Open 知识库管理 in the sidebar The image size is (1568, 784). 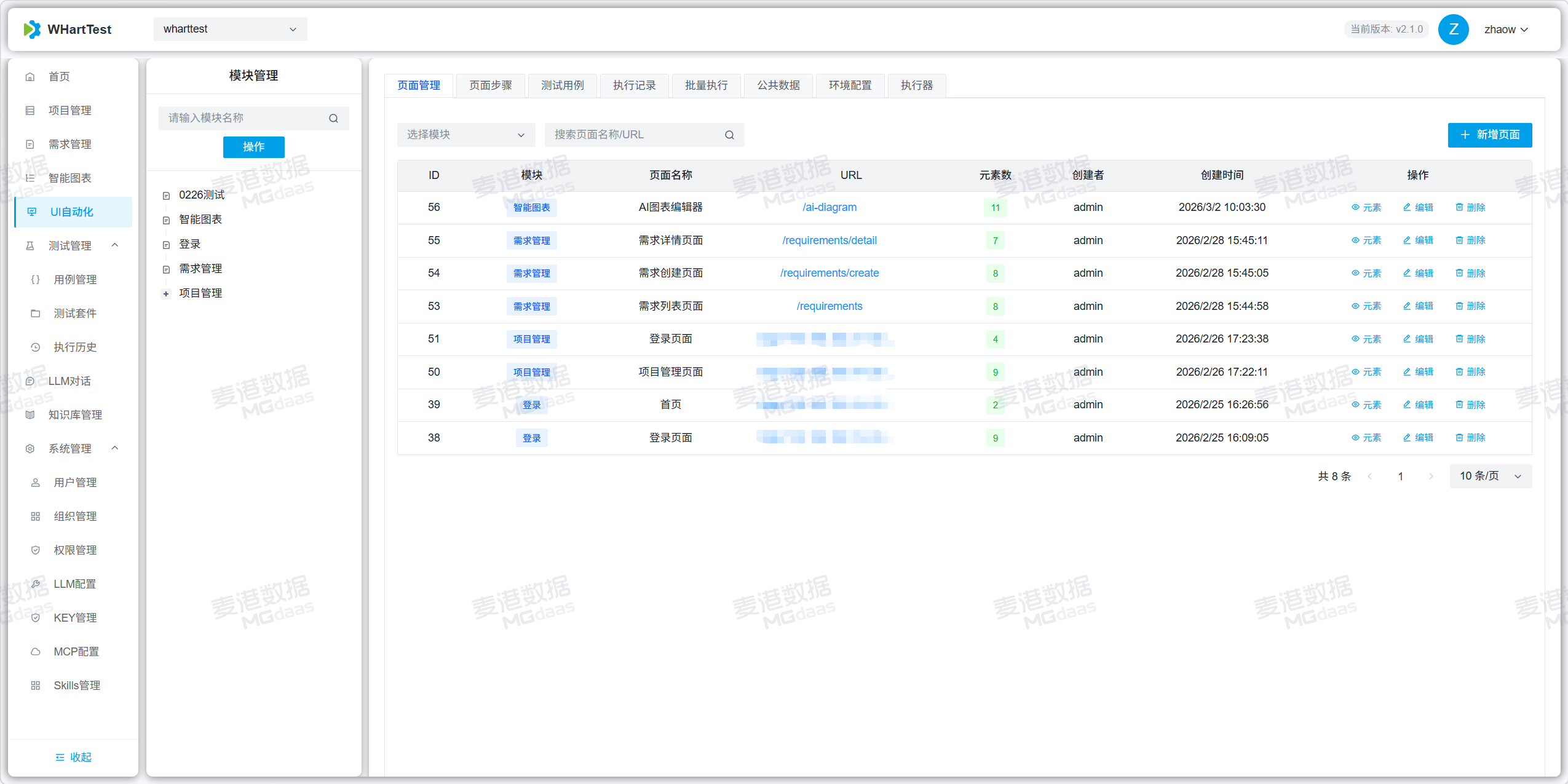tap(75, 414)
